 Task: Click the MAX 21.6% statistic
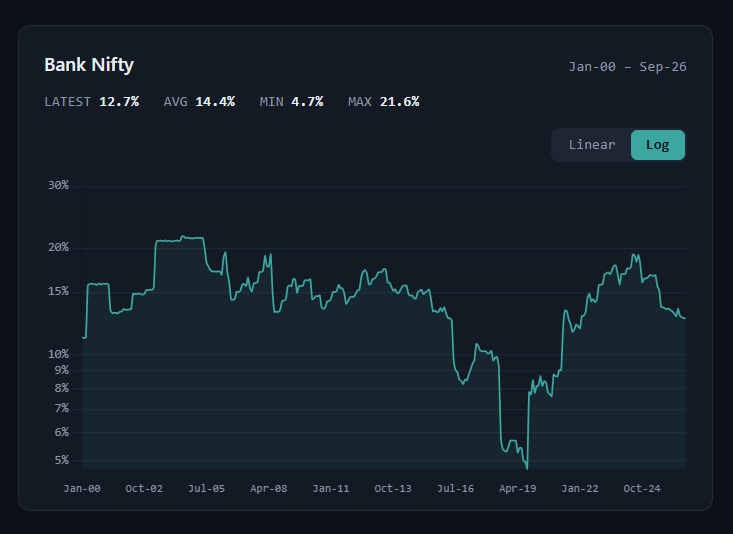pos(383,101)
